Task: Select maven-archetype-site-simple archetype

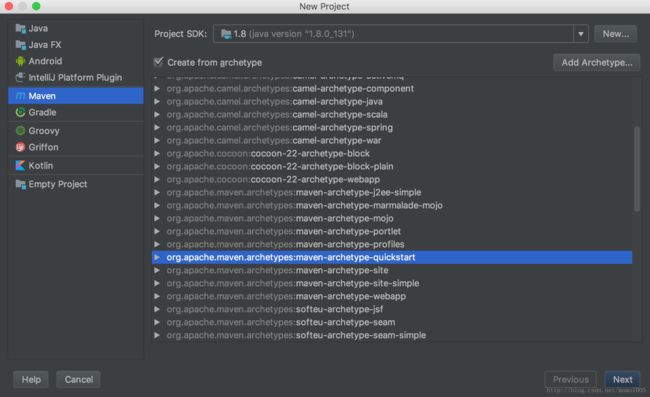Action: click(392, 283)
